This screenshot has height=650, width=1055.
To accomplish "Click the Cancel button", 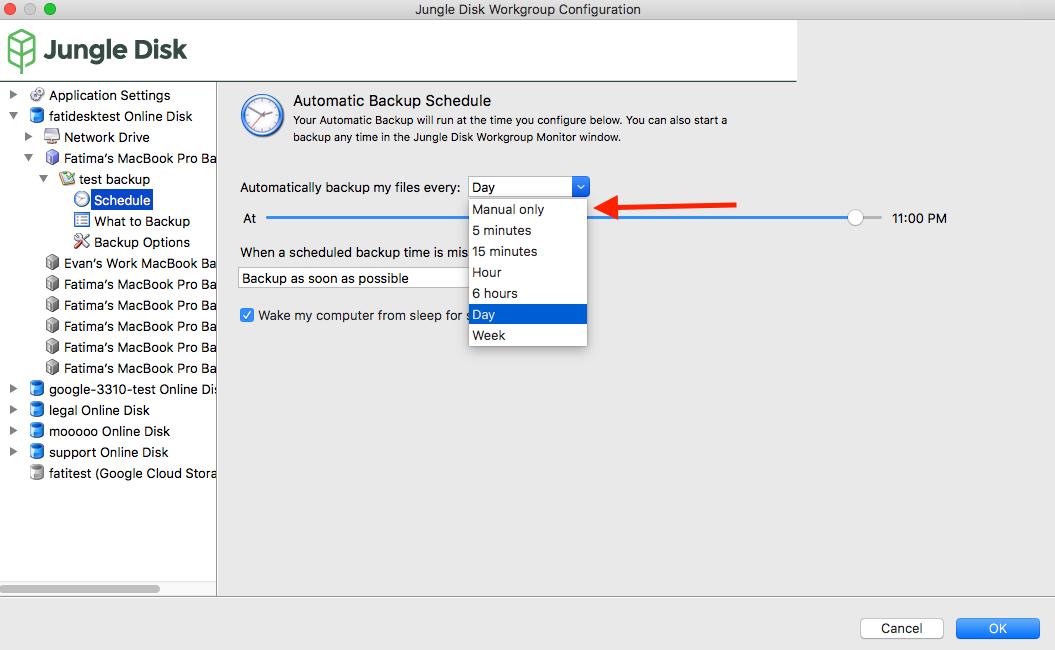I will [902, 628].
